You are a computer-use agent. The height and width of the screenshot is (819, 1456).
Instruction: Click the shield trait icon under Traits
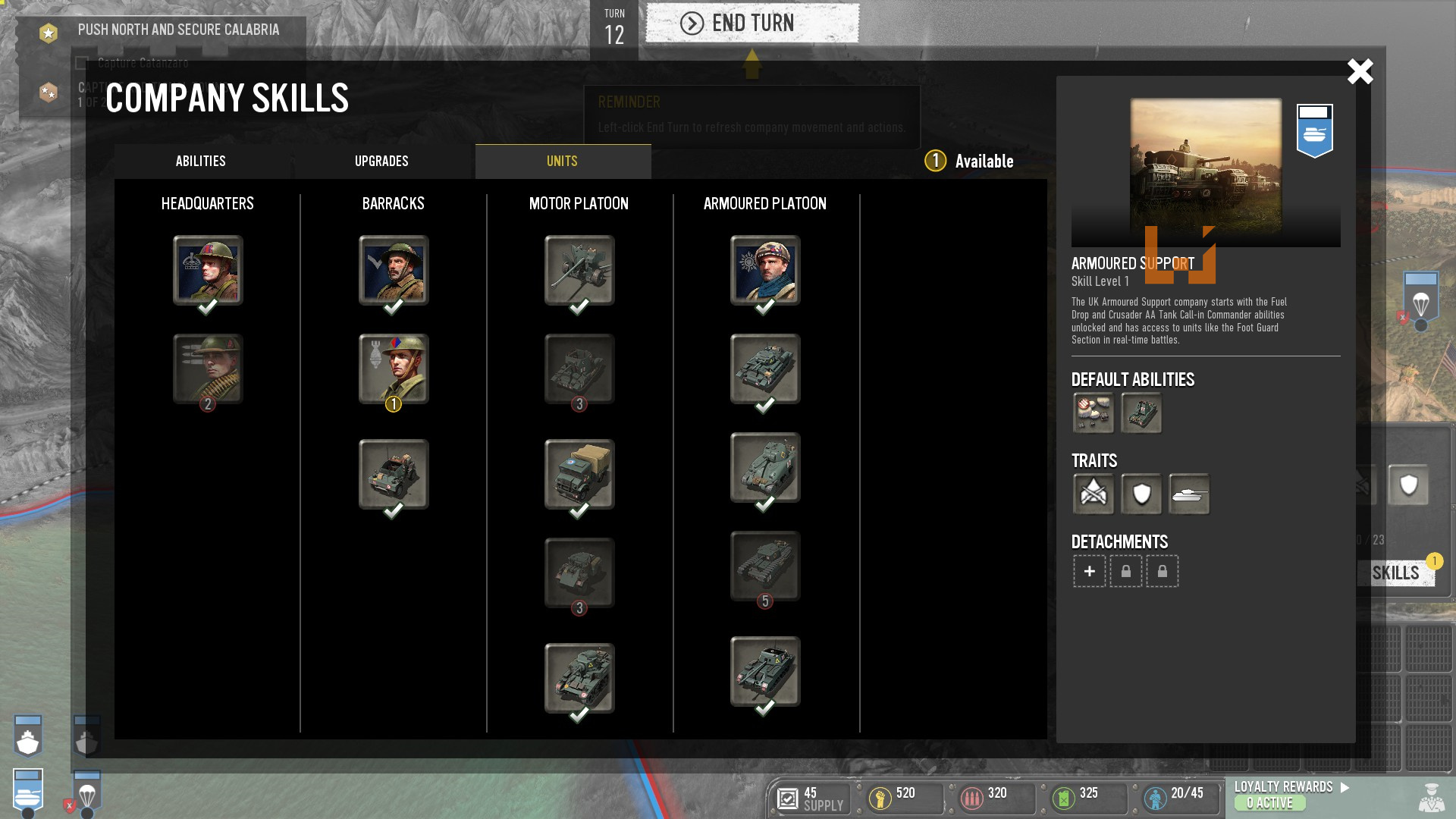pos(1141,494)
